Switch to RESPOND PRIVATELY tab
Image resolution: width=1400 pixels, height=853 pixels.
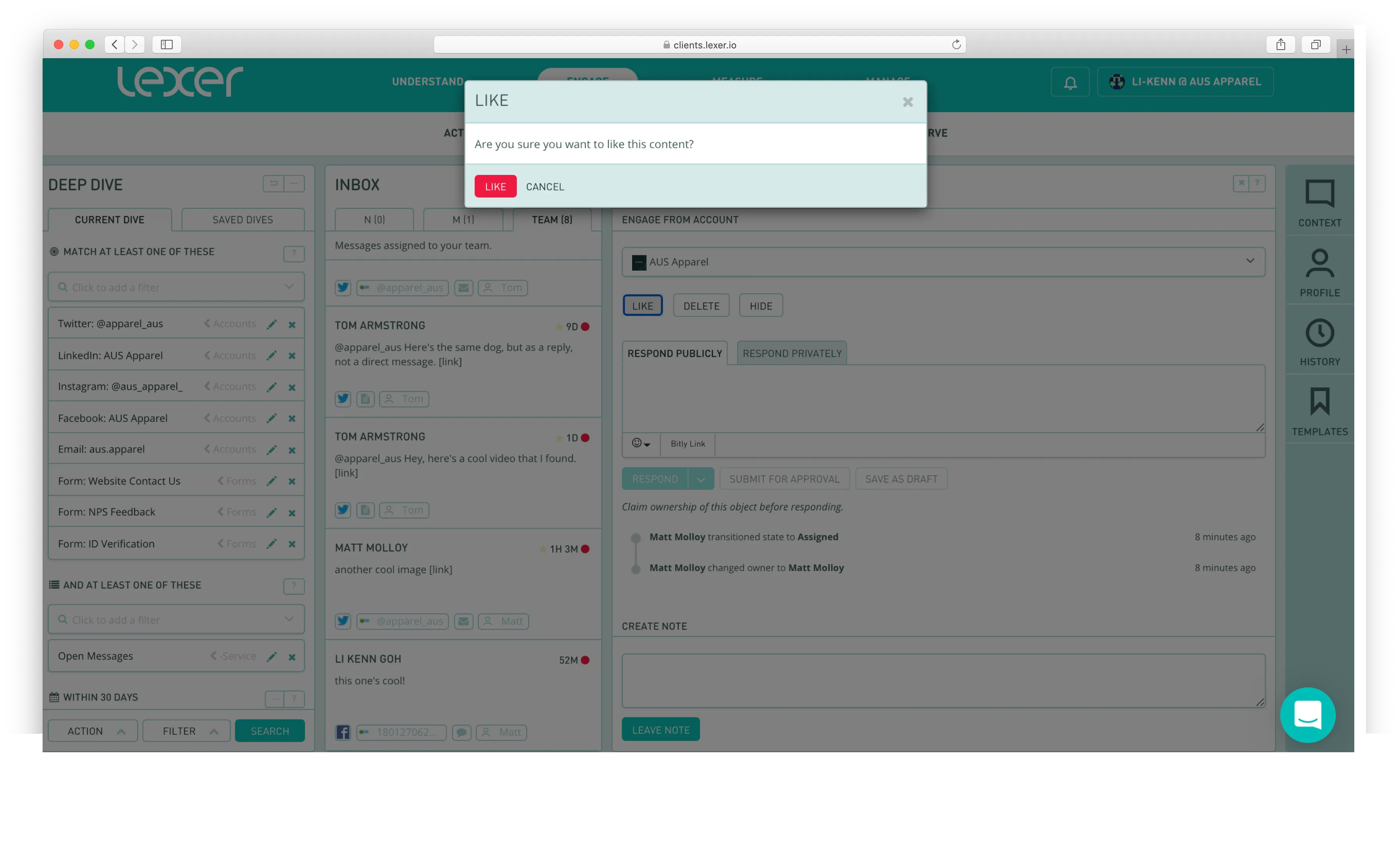(791, 353)
